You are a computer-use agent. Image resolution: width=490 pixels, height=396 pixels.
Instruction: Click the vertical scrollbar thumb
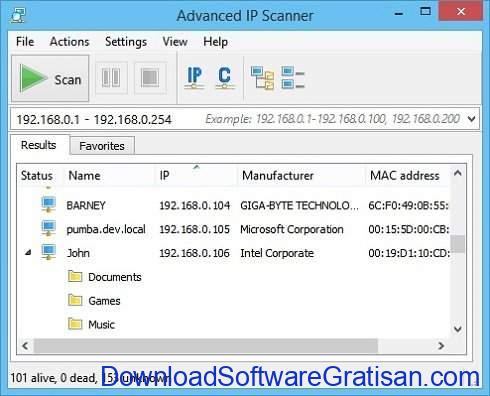[458, 244]
